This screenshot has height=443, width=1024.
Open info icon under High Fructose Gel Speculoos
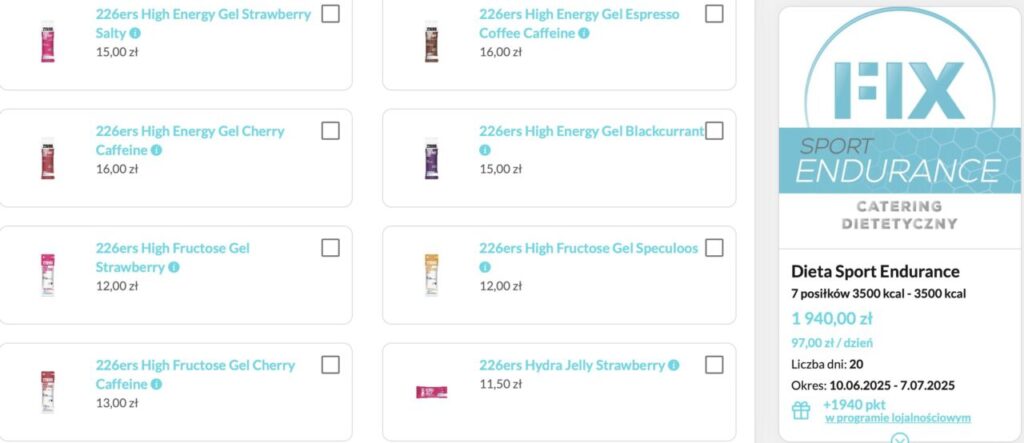tap(485, 267)
